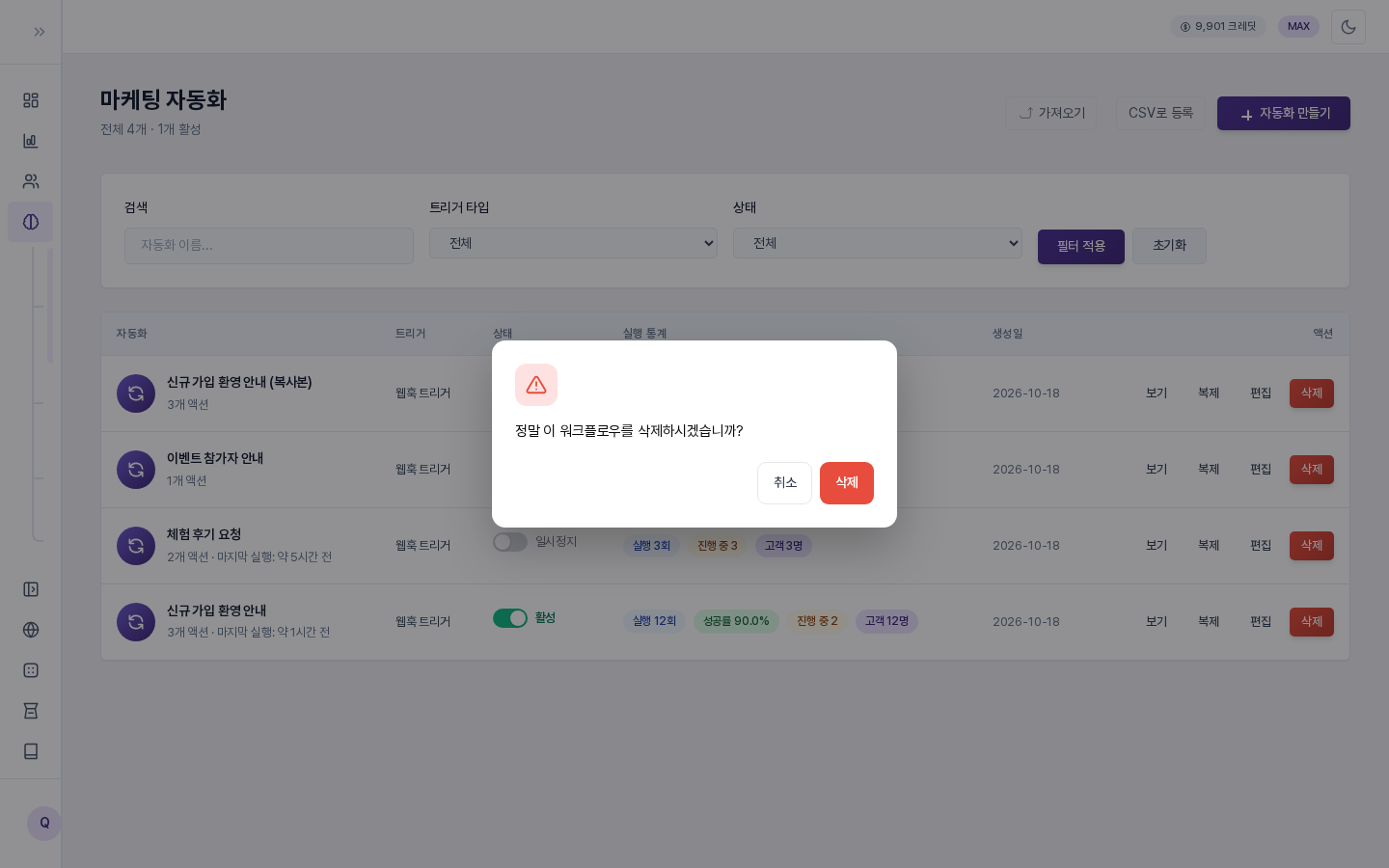Open the bar chart analytics icon
The width and height of the screenshot is (1389, 868).
pyautogui.click(x=31, y=141)
